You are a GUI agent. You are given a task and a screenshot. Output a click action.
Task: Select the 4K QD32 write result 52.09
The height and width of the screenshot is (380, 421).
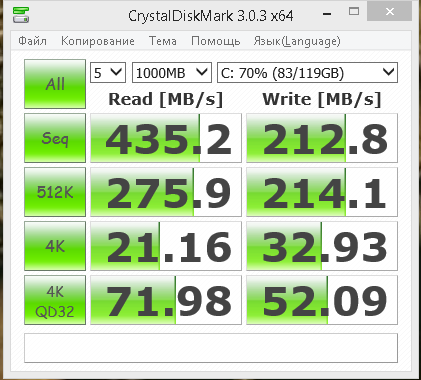(x=322, y=300)
